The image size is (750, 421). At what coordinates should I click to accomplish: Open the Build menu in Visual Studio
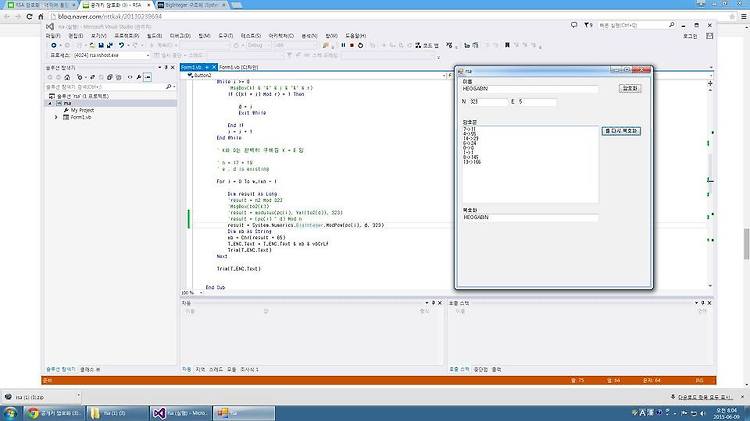154,36
